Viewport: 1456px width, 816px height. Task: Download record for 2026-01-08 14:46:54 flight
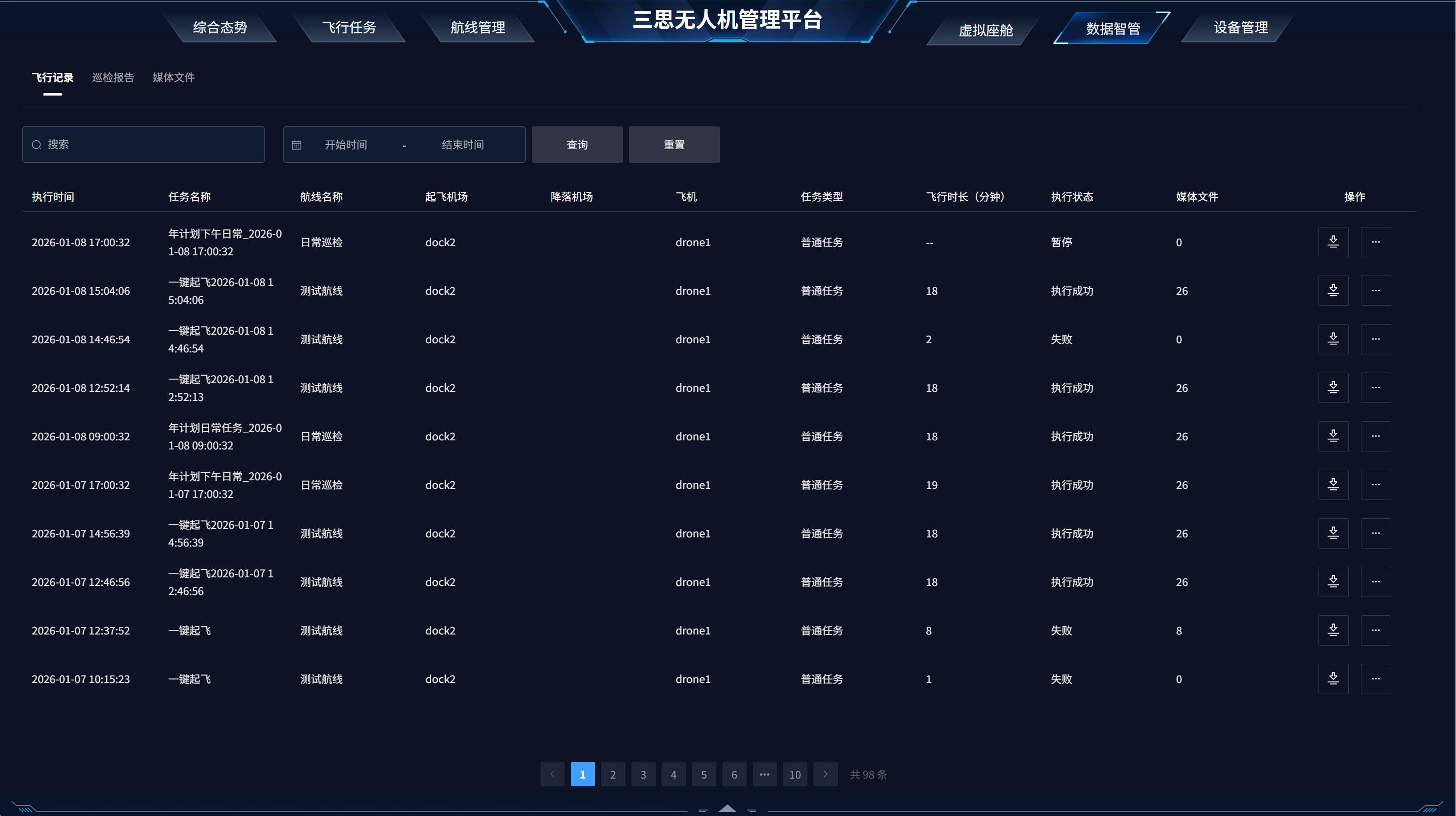click(1333, 339)
